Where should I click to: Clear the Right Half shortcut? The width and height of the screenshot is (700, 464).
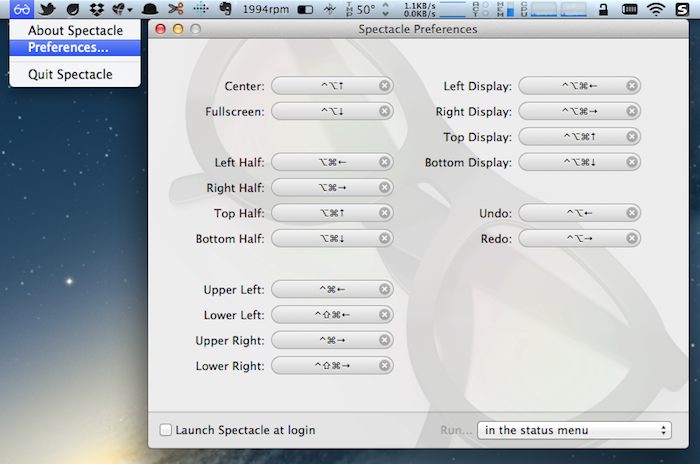coord(384,187)
